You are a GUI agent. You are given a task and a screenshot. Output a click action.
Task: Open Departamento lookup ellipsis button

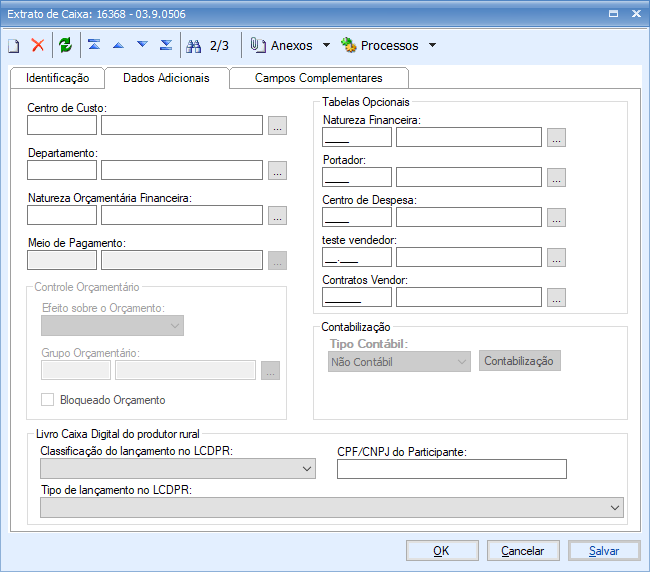[x=277, y=170]
